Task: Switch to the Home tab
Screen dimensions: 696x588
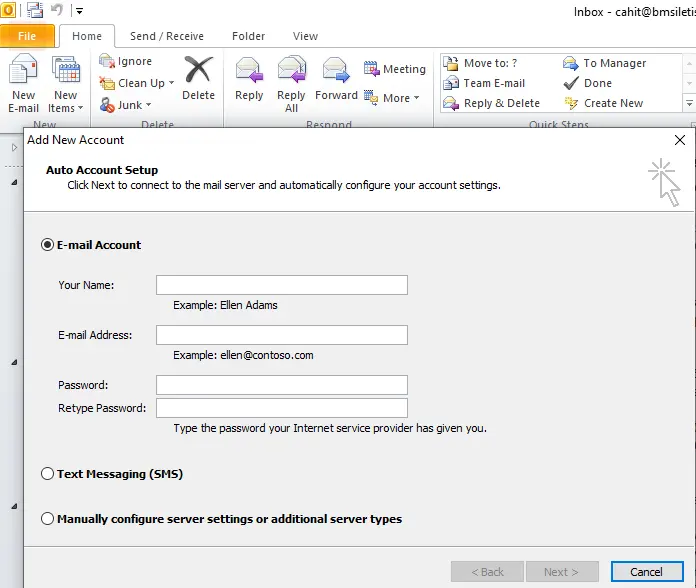Action: tap(87, 36)
